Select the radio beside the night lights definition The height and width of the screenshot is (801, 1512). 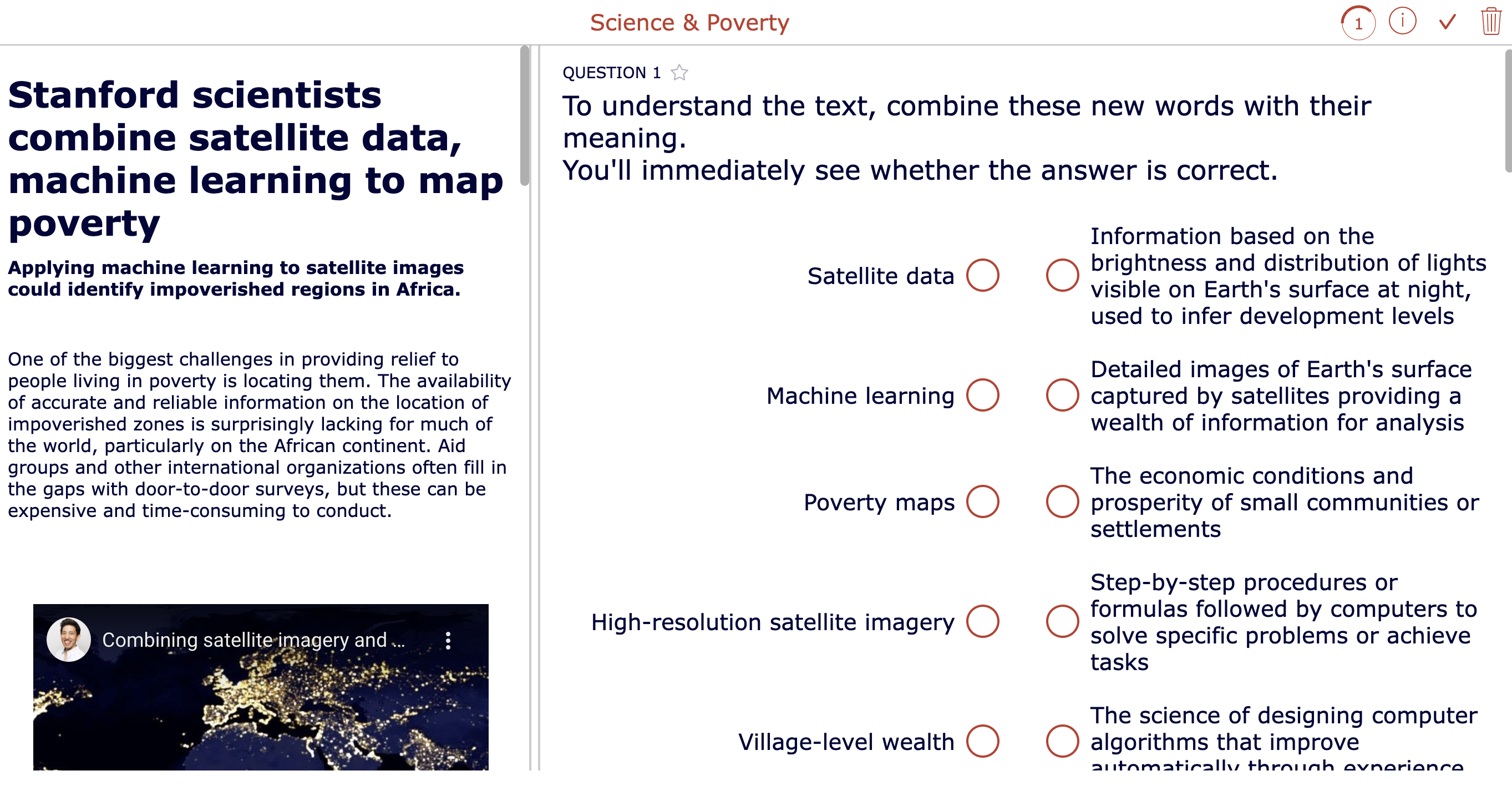coord(1061,276)
